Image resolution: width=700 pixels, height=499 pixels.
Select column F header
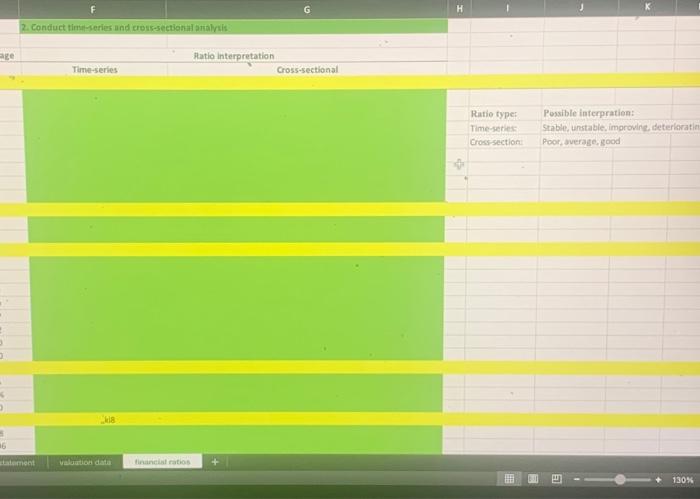pyautogui.click(x=92, y=9)
